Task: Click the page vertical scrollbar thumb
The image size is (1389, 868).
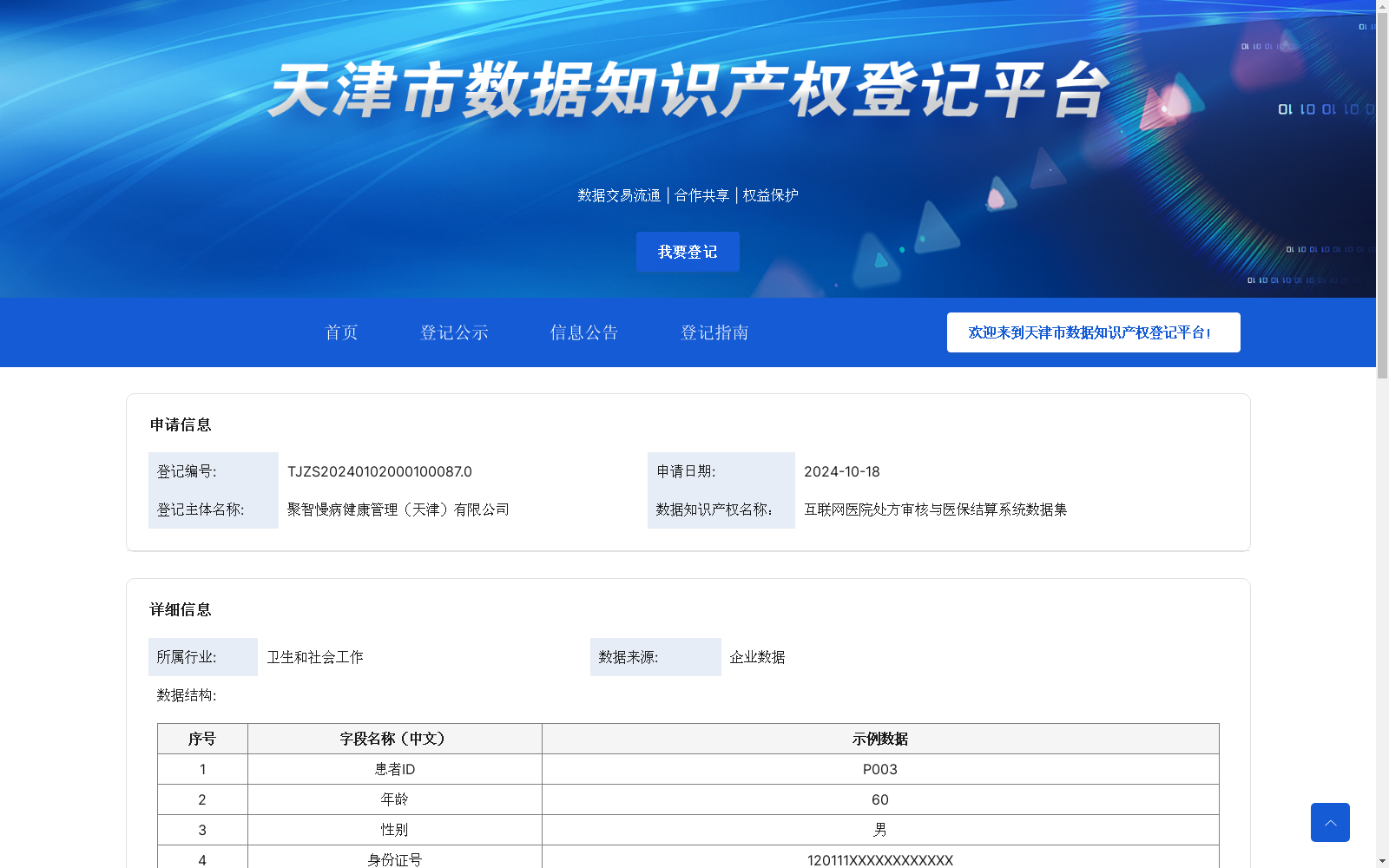Action: tap(1382, 196)
